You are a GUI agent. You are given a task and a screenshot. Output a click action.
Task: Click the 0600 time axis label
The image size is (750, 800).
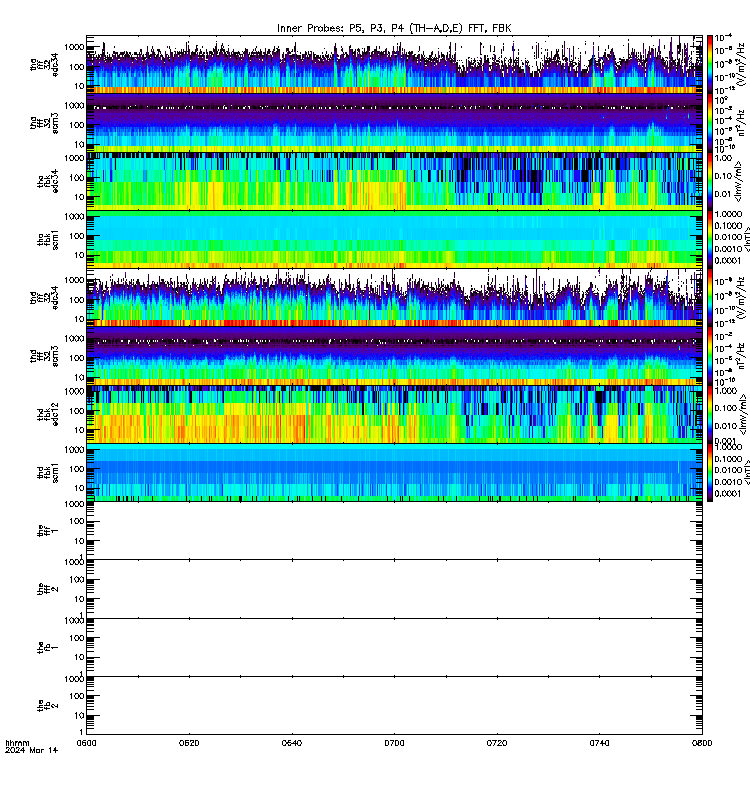point(87,743)
